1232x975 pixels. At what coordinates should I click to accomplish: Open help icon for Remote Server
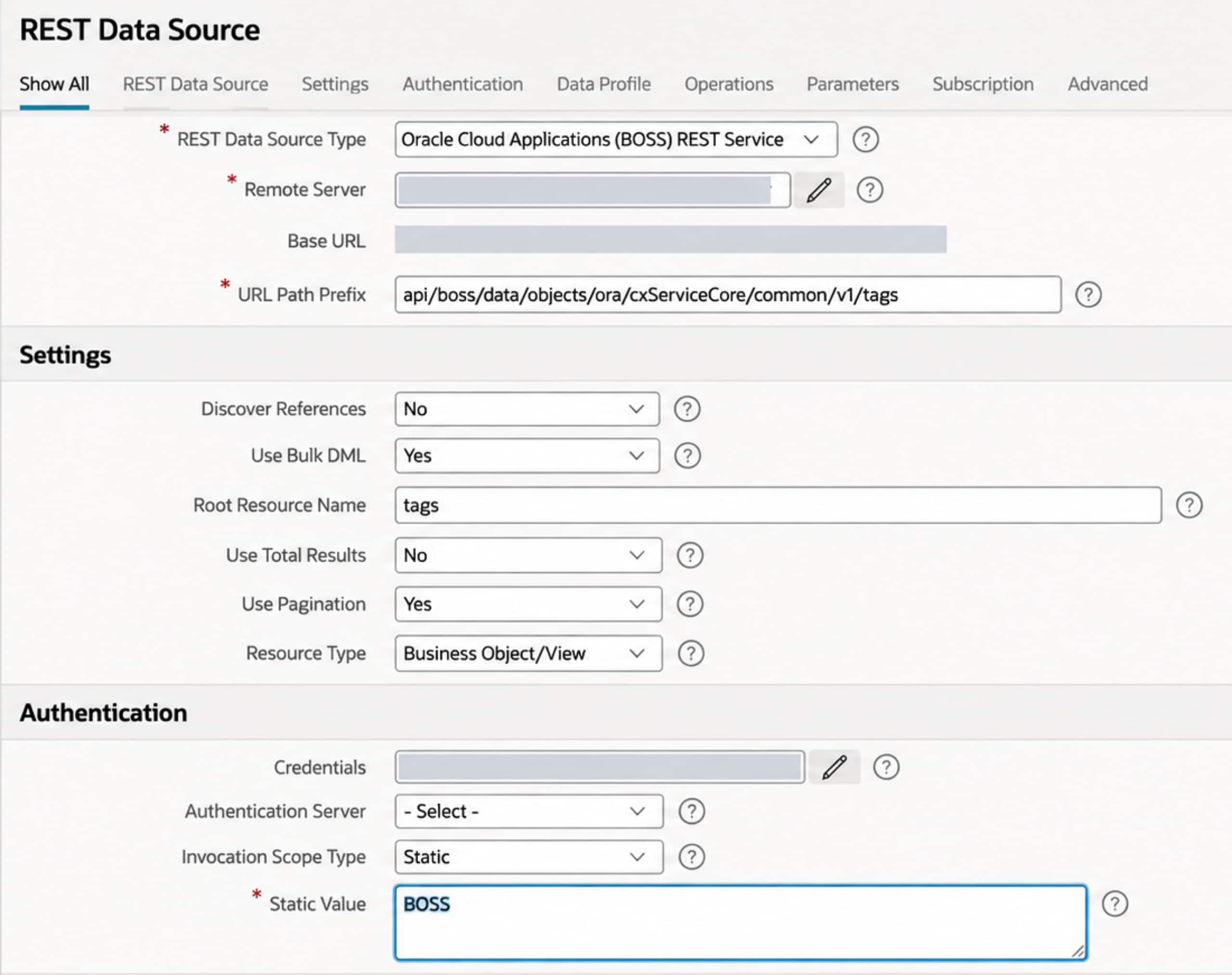tap(869, 190)
